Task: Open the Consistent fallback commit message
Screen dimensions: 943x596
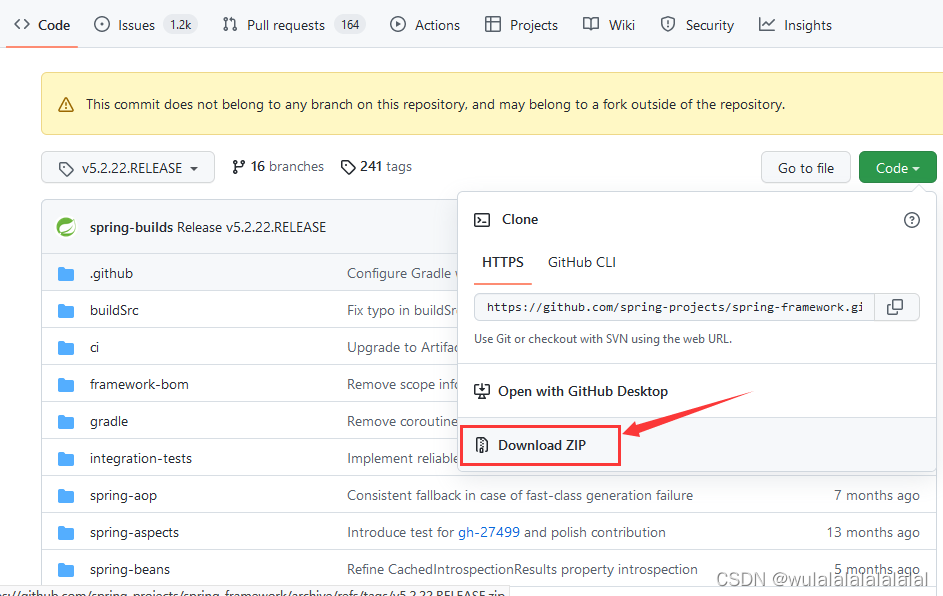Action: [x=520, y=496]
